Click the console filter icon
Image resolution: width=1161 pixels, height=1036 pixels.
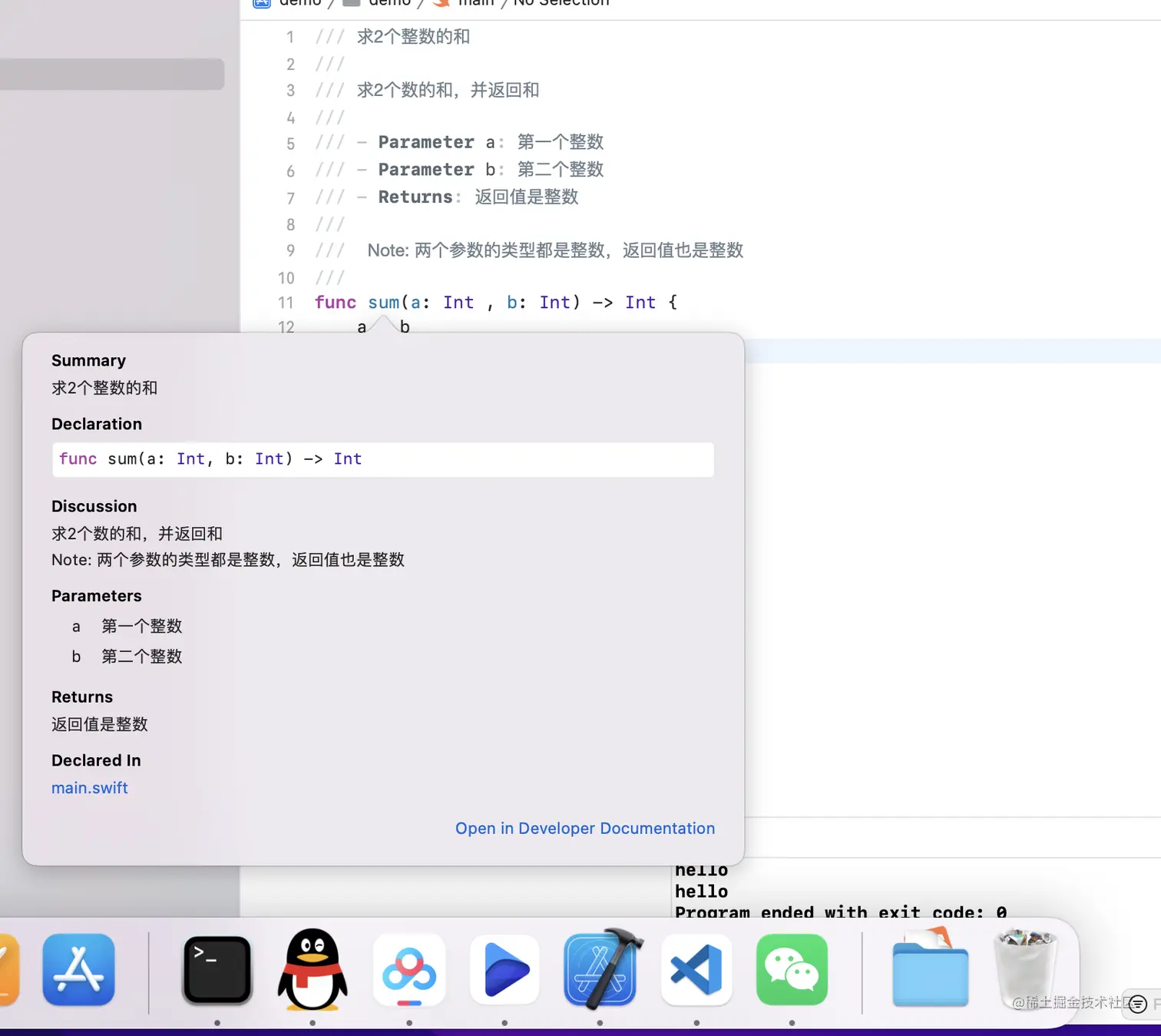point(1138,1004)
